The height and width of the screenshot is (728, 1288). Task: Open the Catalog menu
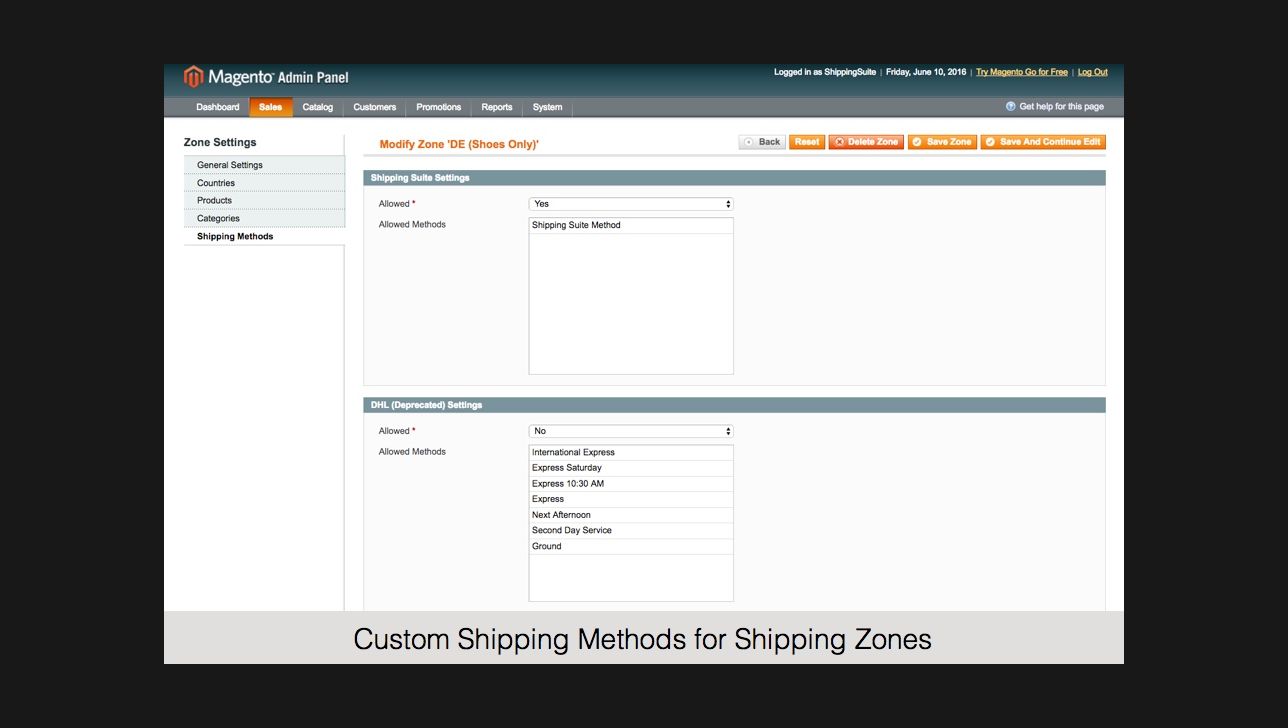318,107
